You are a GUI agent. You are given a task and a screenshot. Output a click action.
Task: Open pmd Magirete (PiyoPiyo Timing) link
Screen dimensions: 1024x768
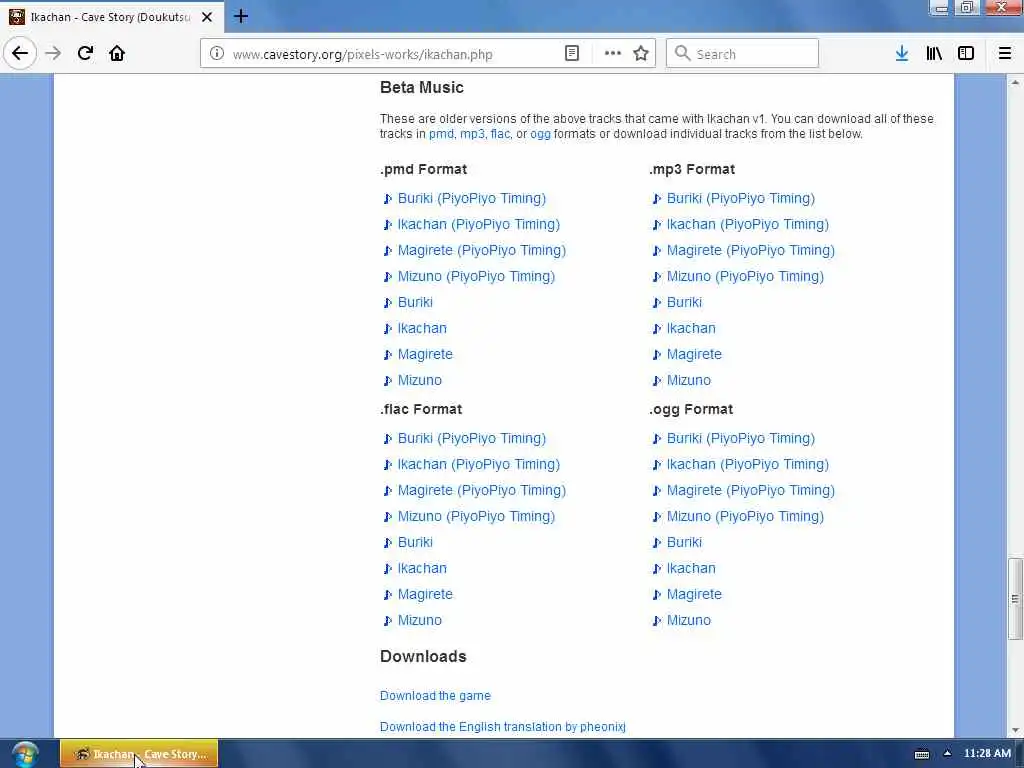pos(481,251)
